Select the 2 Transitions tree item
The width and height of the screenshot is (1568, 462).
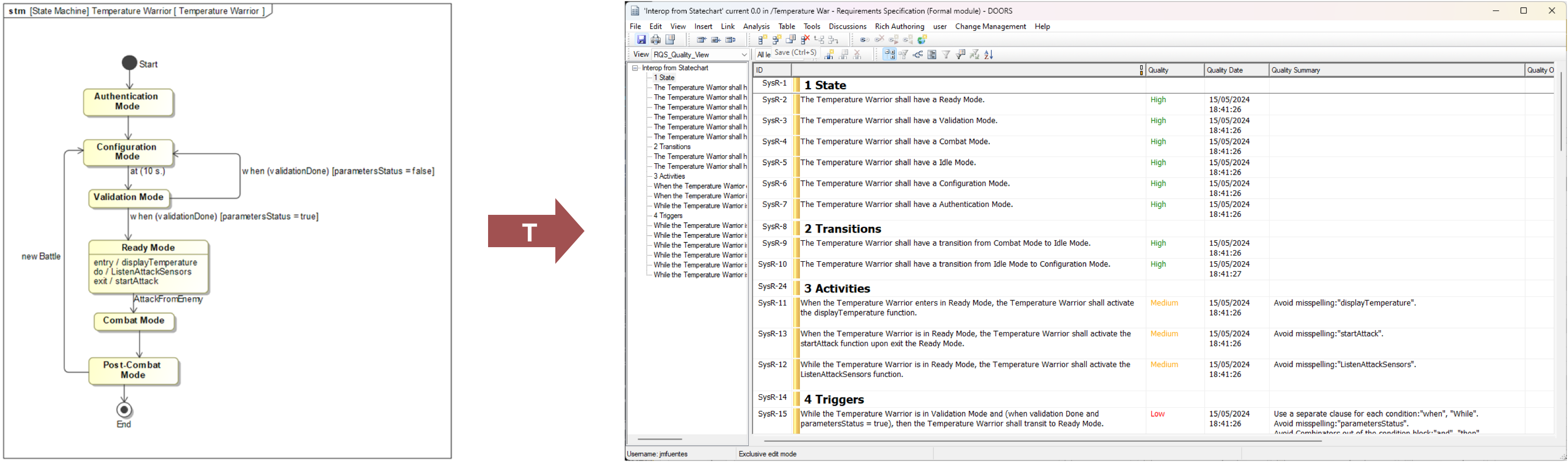pyautogui.click(x=672, y=147)
